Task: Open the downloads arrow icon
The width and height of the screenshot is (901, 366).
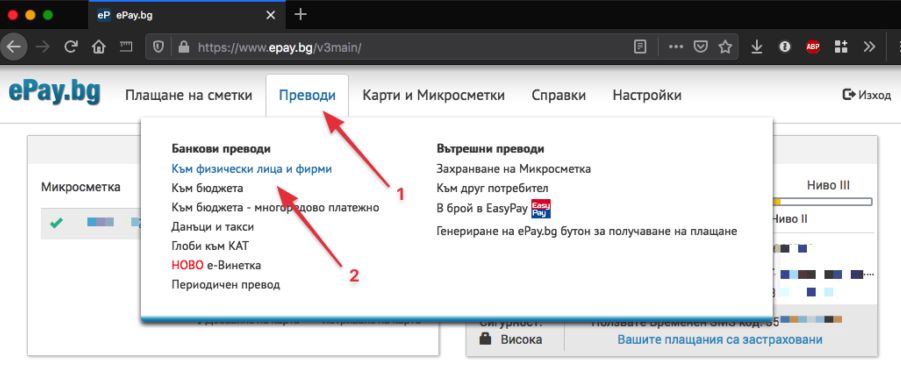Action: (757, 47)
